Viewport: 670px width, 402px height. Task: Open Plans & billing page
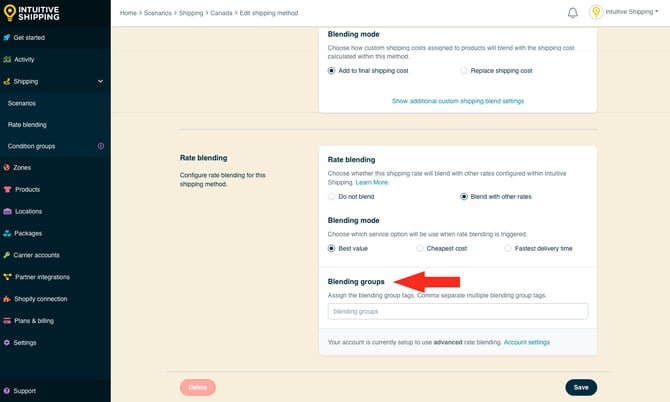[34, 320]
